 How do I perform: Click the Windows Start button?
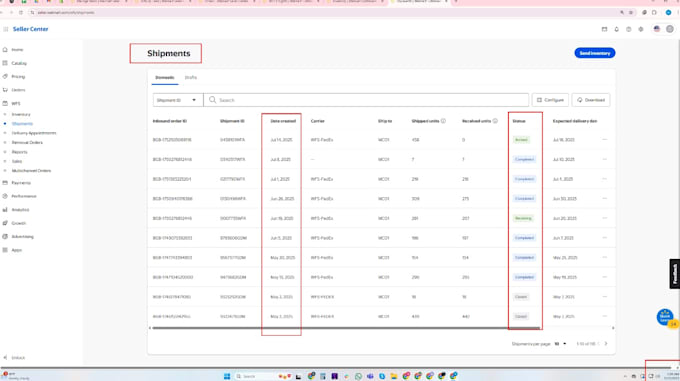point(227,376)
